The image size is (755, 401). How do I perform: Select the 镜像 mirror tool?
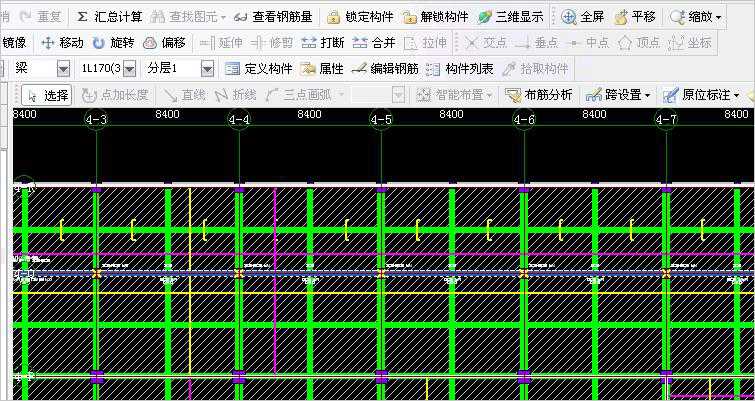pos(14,43)
